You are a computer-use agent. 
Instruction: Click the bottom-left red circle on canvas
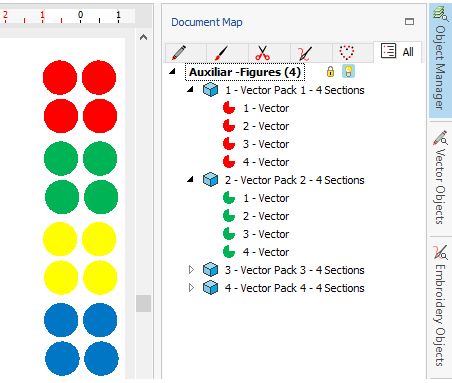tap(61, 116)
